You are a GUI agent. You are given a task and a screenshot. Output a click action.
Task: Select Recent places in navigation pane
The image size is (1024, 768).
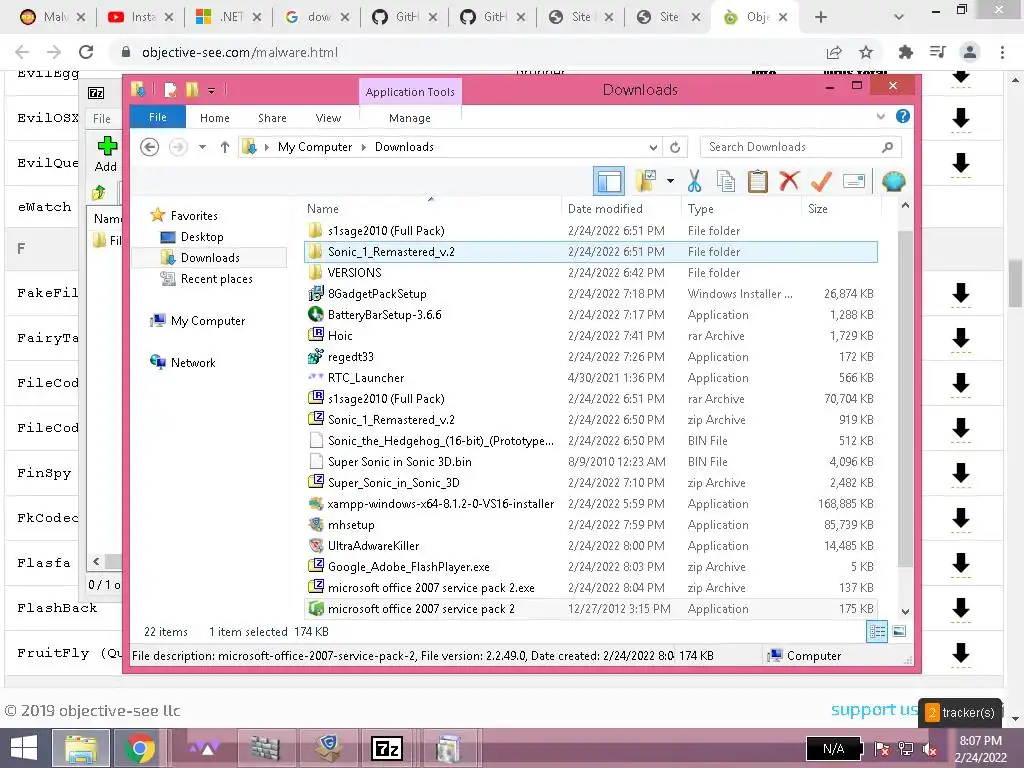pyautogui.click(x=216, y=279)
